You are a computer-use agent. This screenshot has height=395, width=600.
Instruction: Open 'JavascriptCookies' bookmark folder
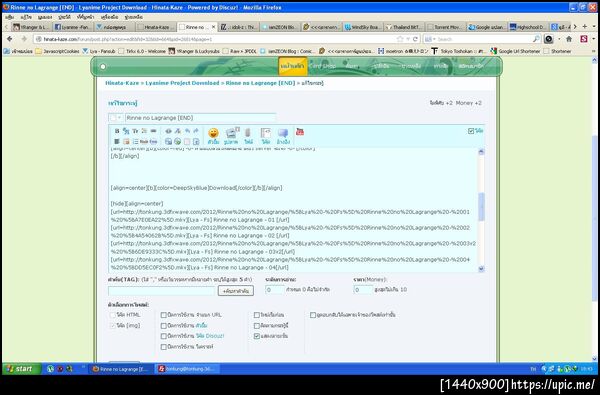tap(58, 51)
